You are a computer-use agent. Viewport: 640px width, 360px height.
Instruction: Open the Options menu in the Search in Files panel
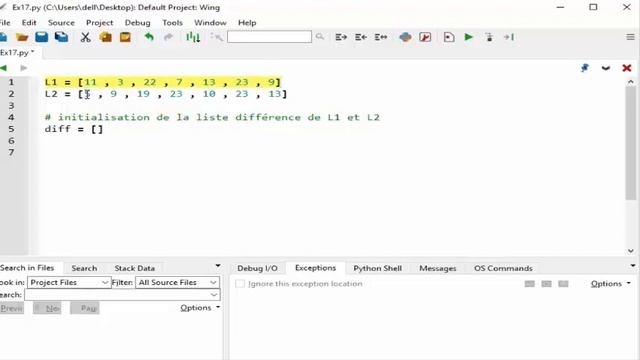click(200, 308)
